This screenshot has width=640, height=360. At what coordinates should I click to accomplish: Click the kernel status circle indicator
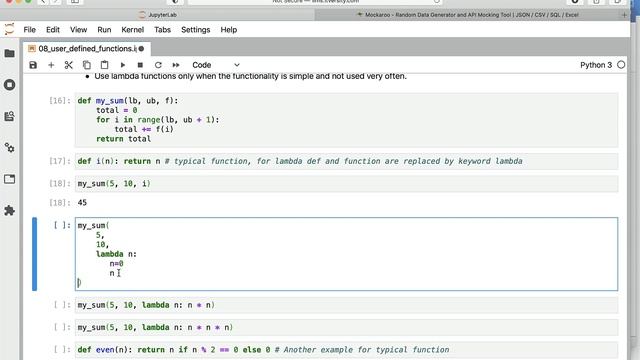pyautogui.click(x=621, y=65)
